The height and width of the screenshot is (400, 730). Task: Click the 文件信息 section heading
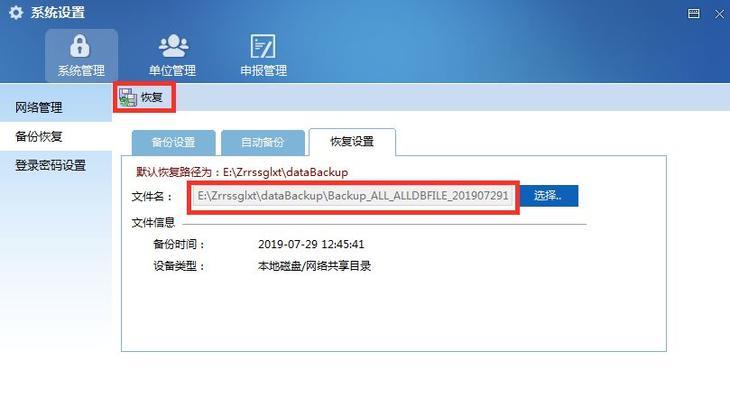(153, 223)
